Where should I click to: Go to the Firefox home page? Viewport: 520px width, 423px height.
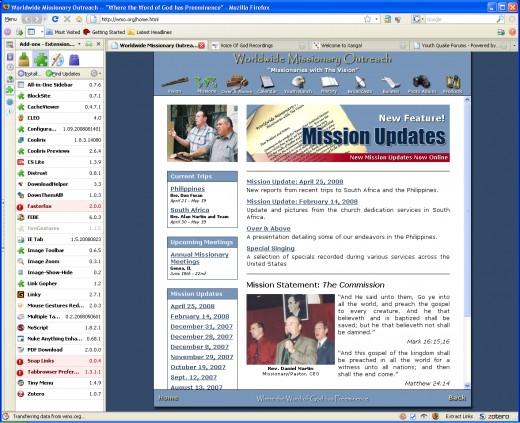point(79,19)
